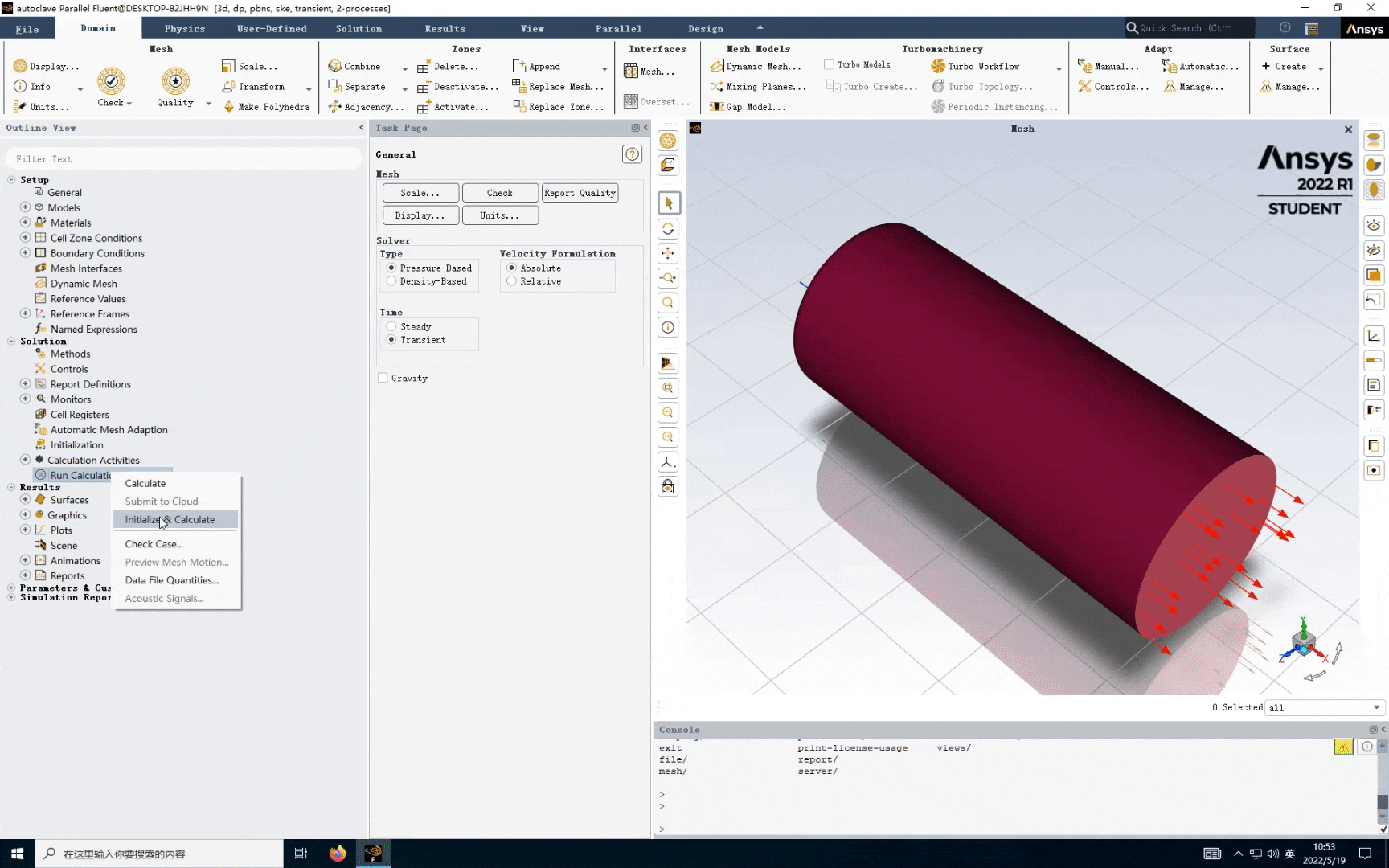This screenshot has width=1389, height=868.
Task: Switch to the Physics ribbon tab
Action: pos(184,29)
